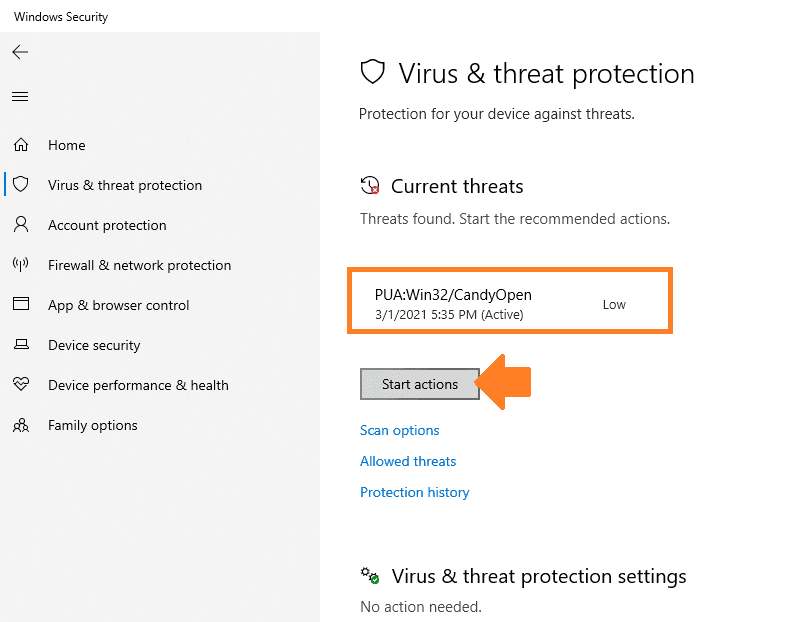This screenshot has height=622, width=790.
Task: Click the Account protection person icon
Action: point(21,225)
